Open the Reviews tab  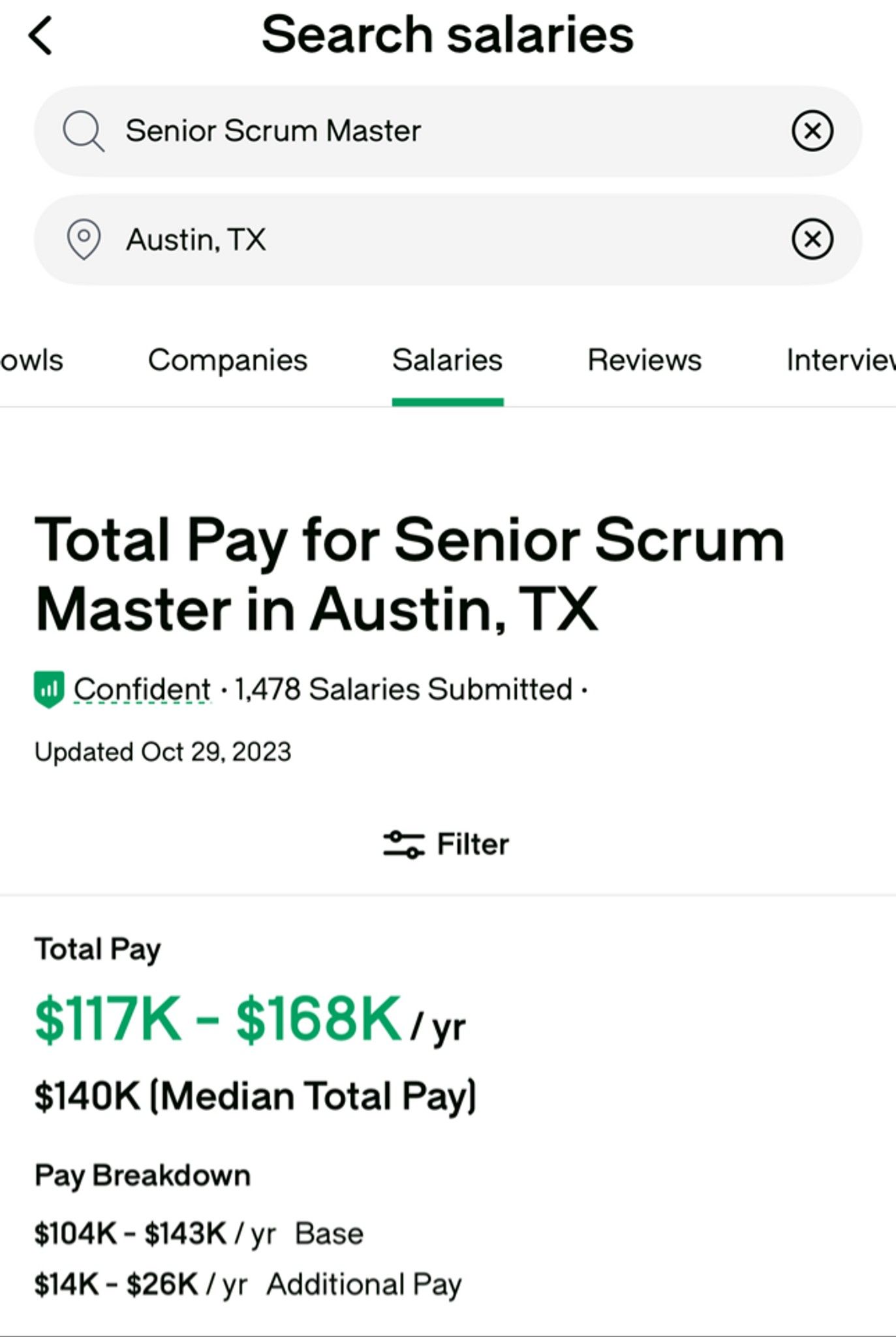[x=644, y=360]
